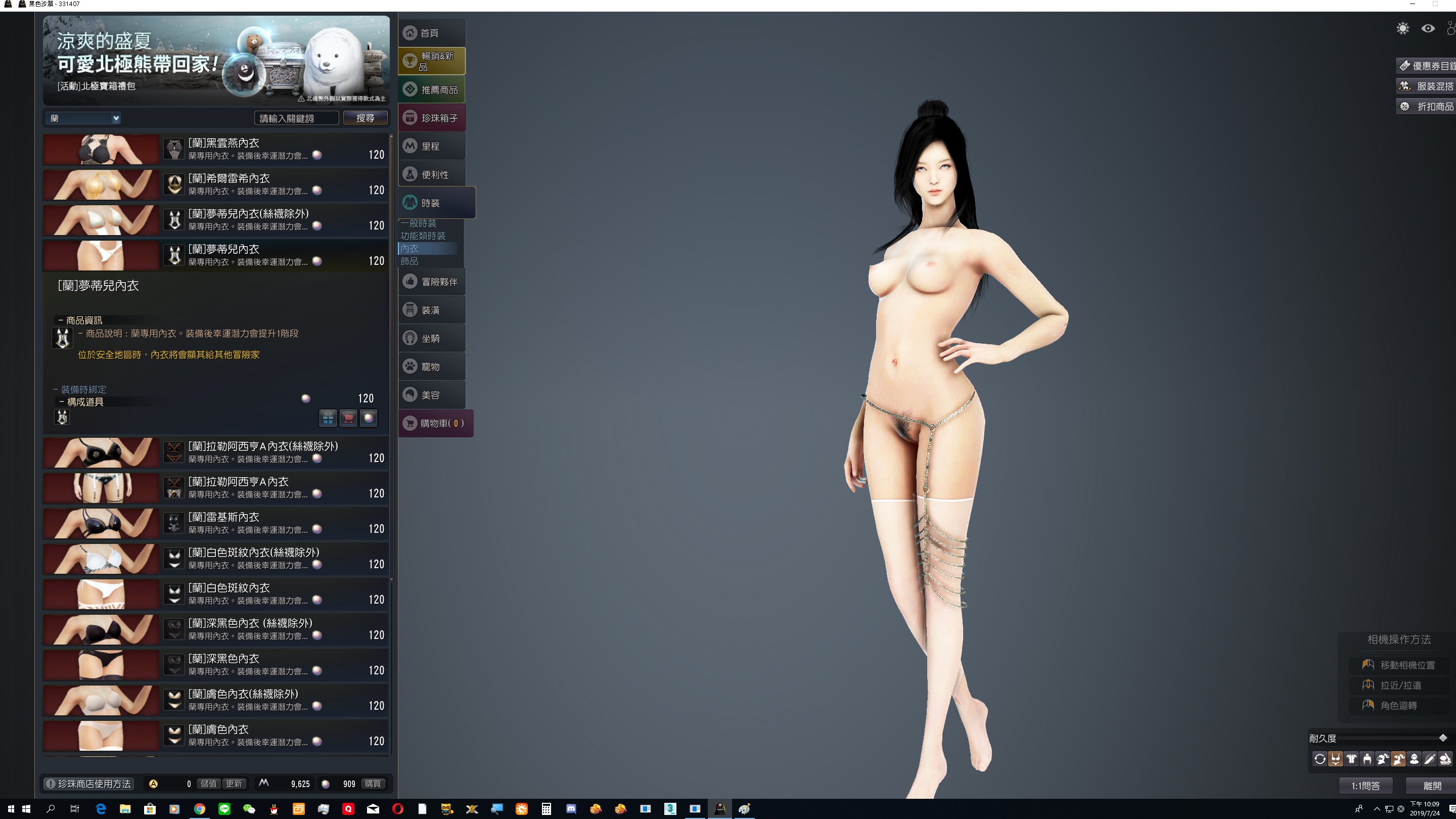
Task: Toggle the eye visibility icon at top right
Action: click(x=1428, y=28)
